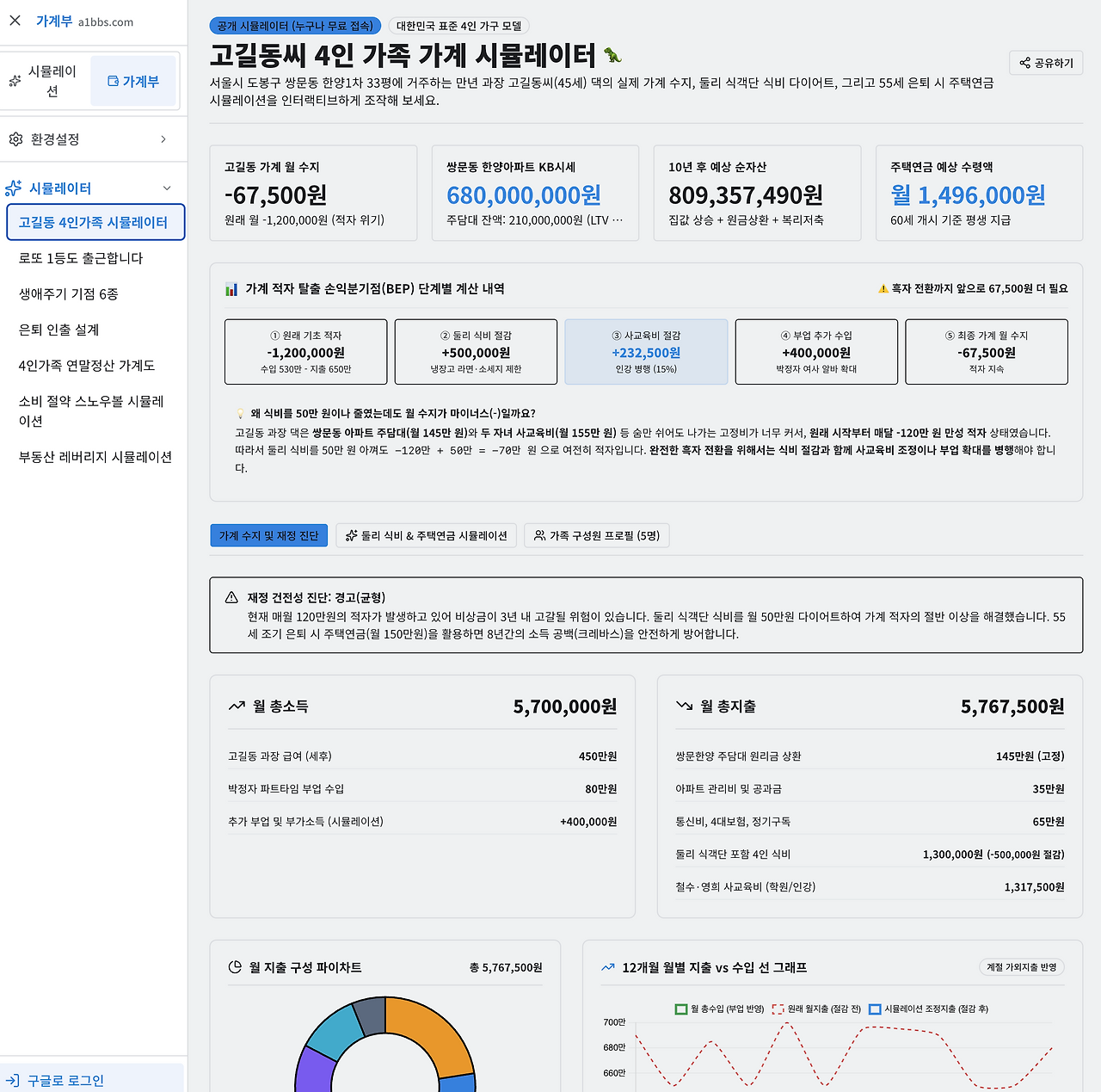
Task: Click the upward trend icon beside 월 총소득
Action: point(237,706)
